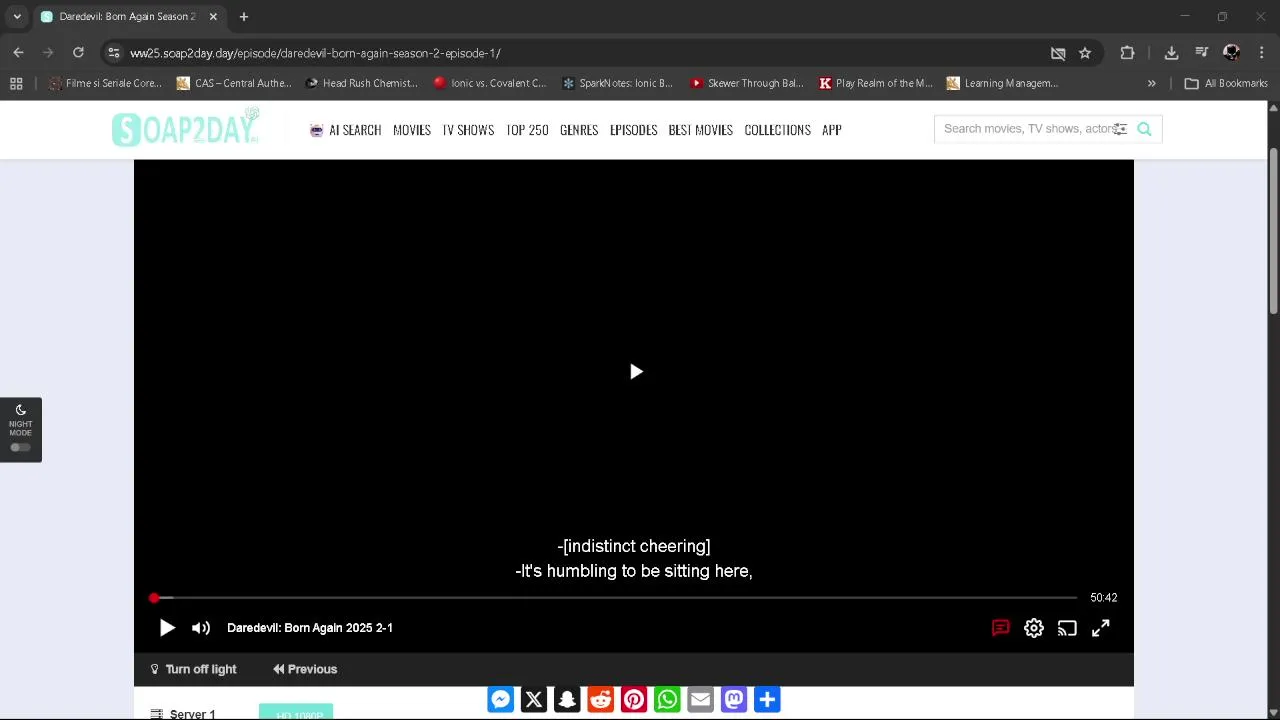The image size is (1280, 720).
Task: Share on Pinterest
Action: click(634, 700)
